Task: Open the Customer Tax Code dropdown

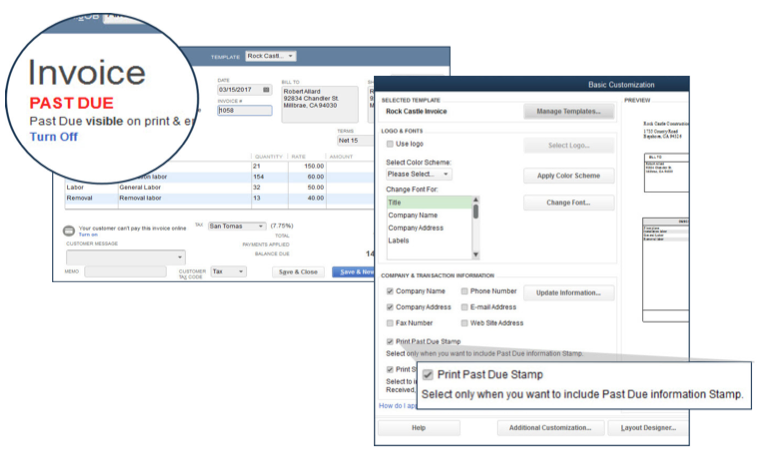Action: 229,271
